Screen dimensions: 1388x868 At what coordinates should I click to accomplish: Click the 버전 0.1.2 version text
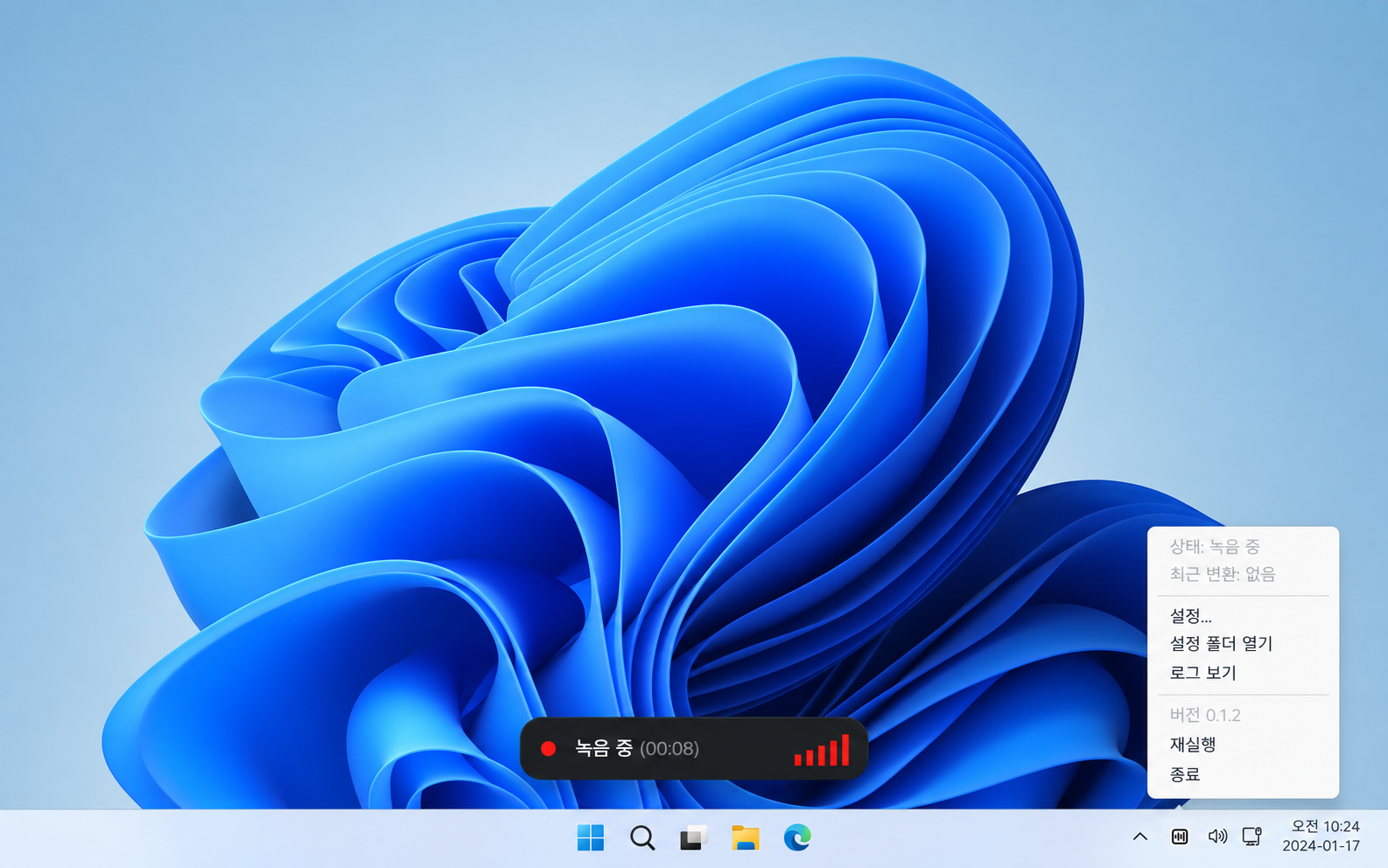(x=1205, y=715)
